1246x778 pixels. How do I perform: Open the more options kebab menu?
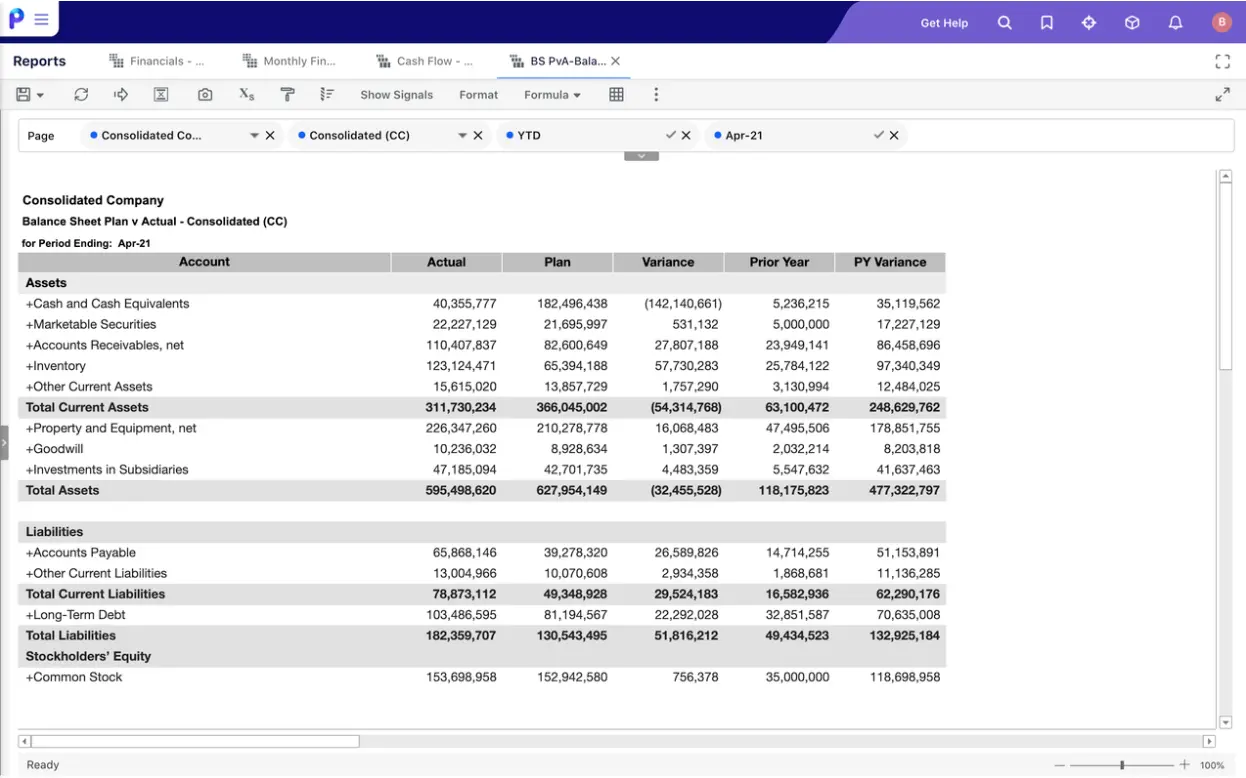tap(656, 94)
